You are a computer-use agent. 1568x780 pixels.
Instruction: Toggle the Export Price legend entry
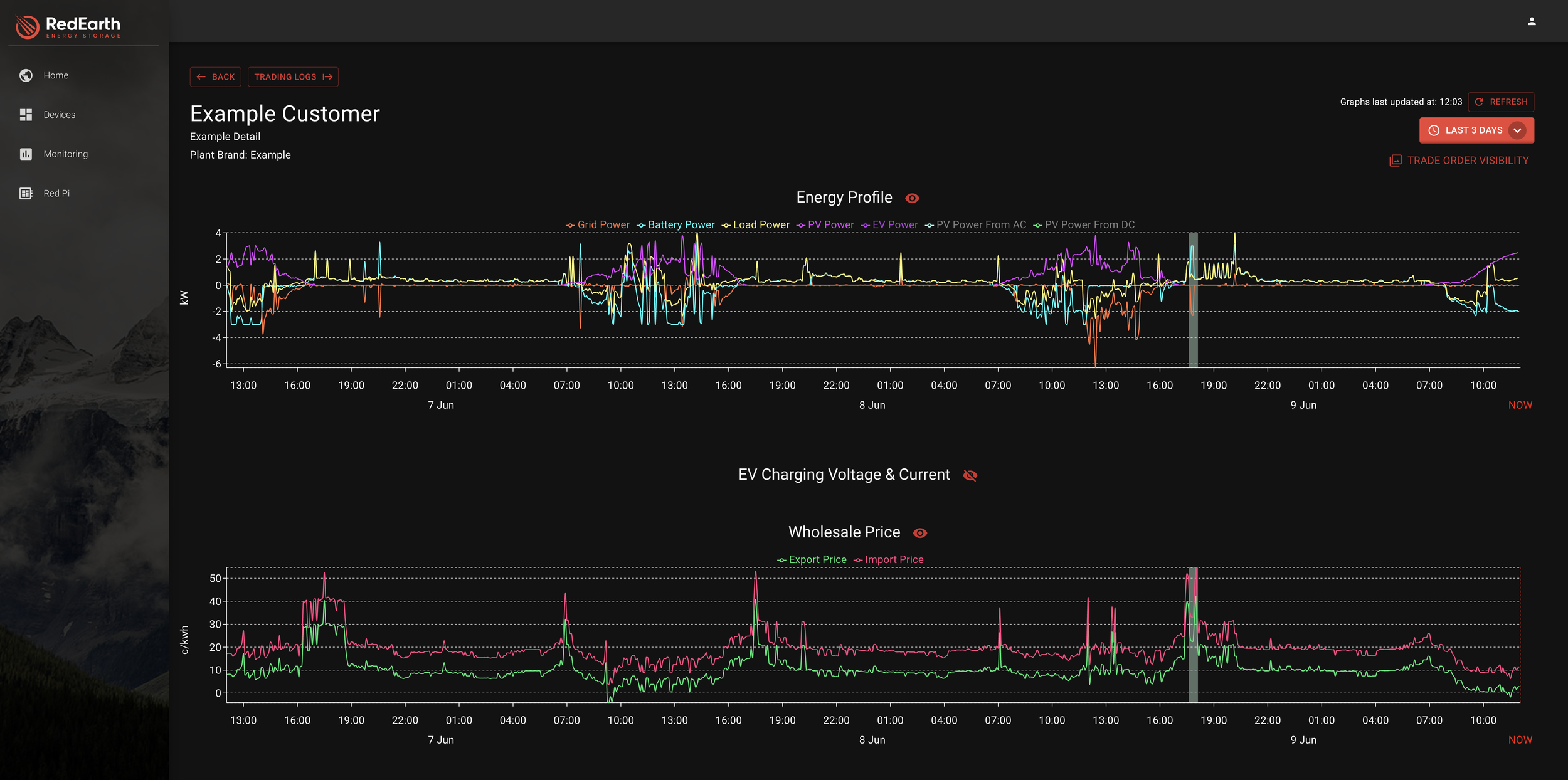point(812,559)
